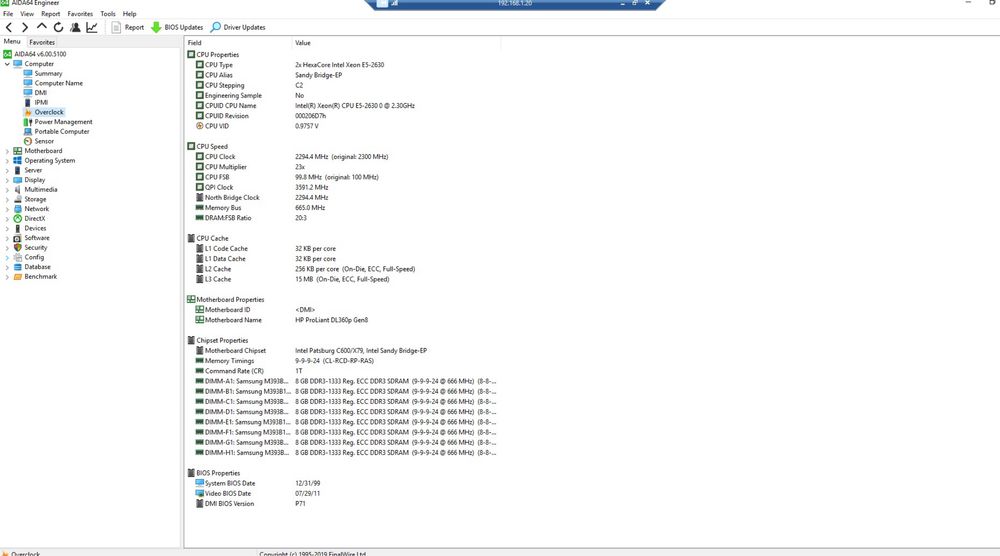Open the graph chart toolbar icon

(x=92, y=27)
